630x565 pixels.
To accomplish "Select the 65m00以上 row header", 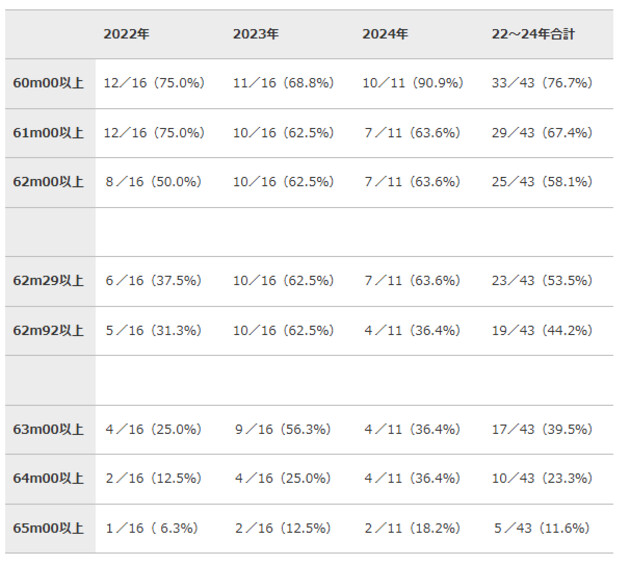I will pos(50,528).
